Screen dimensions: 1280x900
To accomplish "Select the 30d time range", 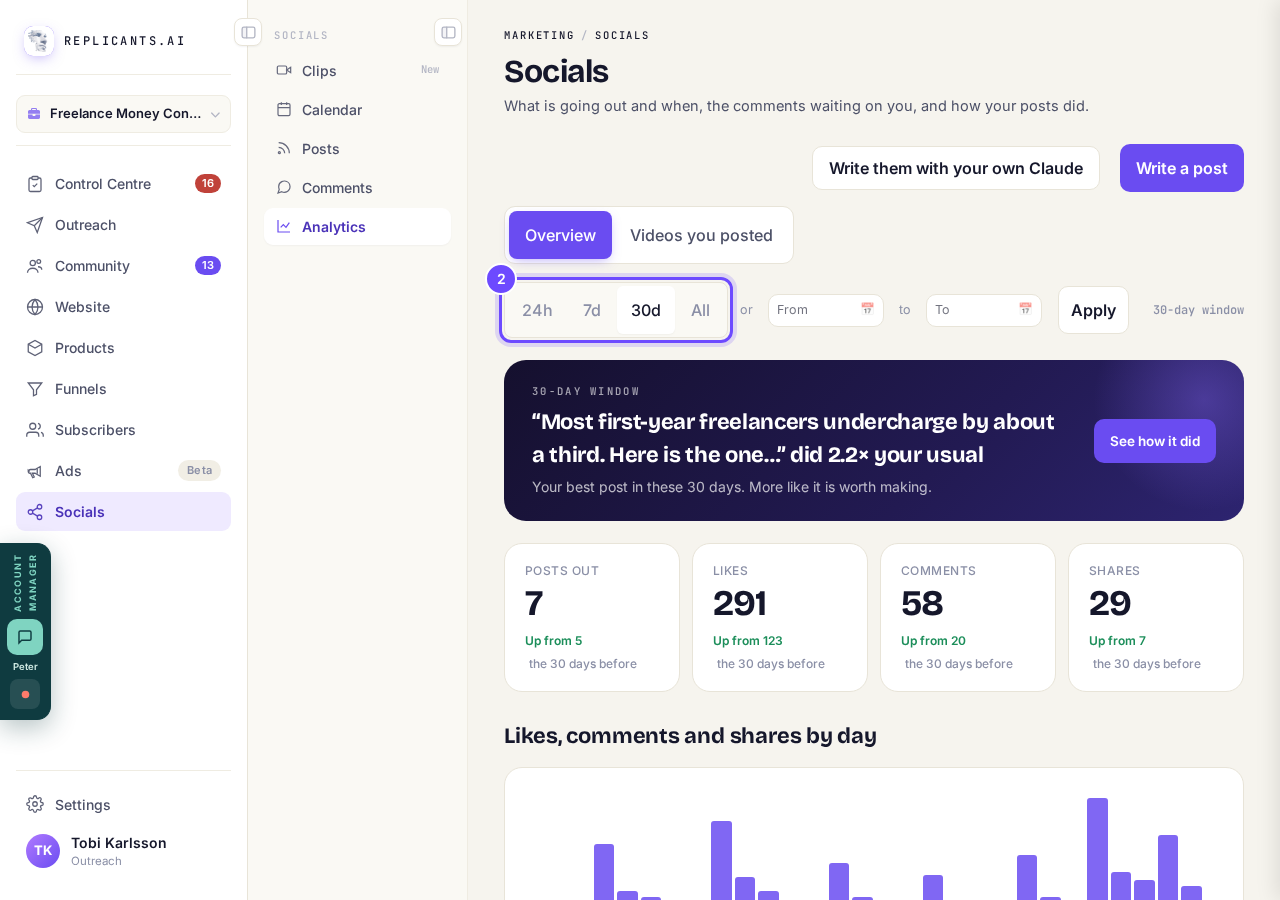I will [x=646, y=310].
